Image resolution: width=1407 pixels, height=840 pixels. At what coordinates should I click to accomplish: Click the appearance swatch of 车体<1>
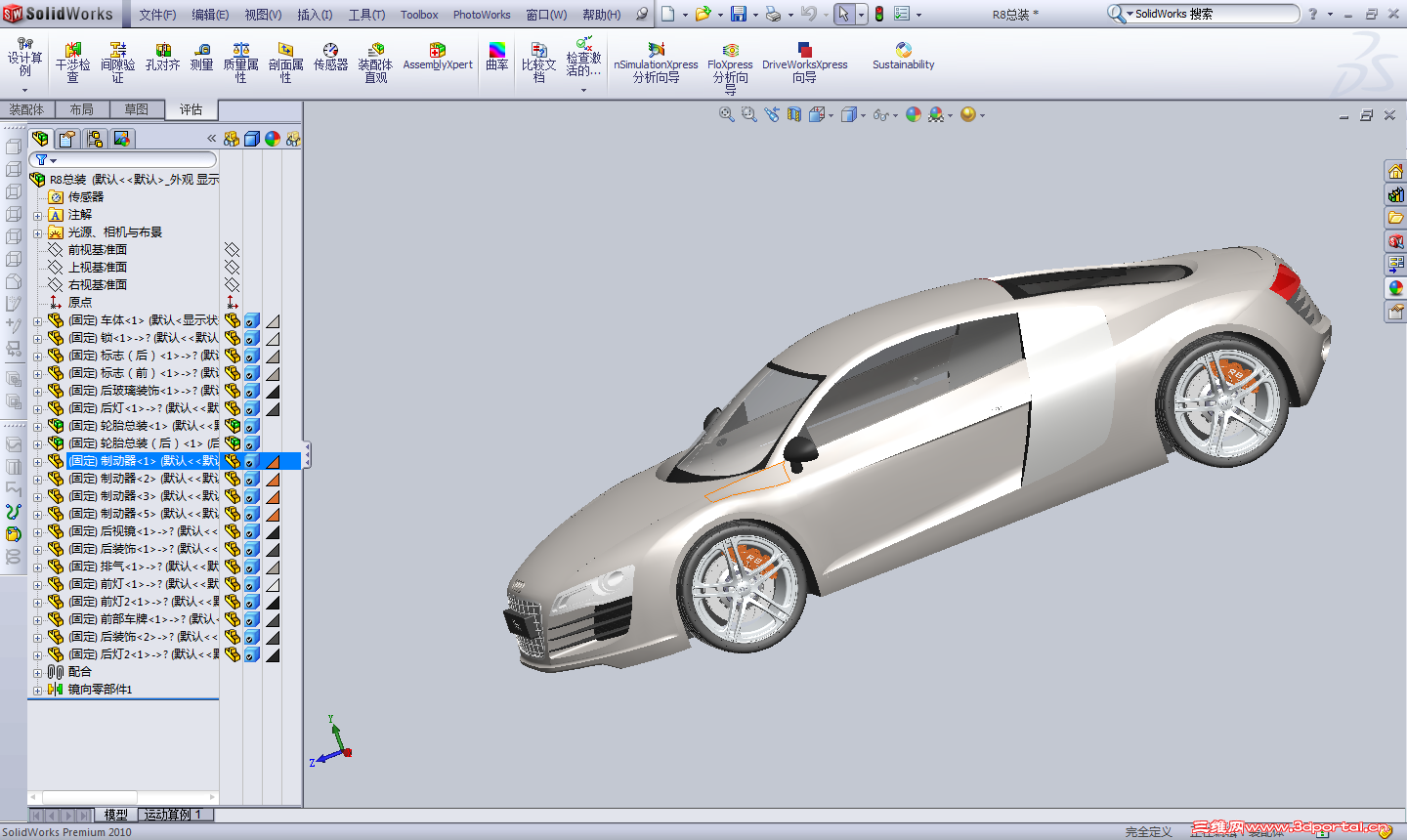click(x=273, y=320)
